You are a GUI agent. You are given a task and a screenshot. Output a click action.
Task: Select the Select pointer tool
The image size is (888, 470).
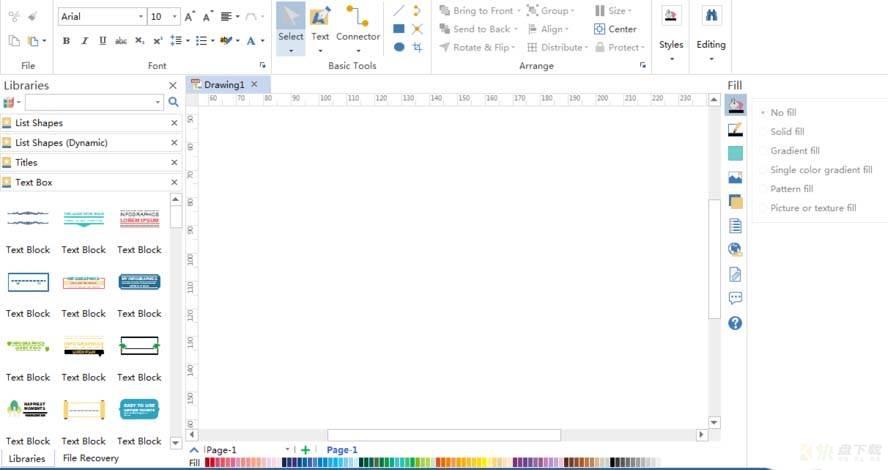coord(291,28)
